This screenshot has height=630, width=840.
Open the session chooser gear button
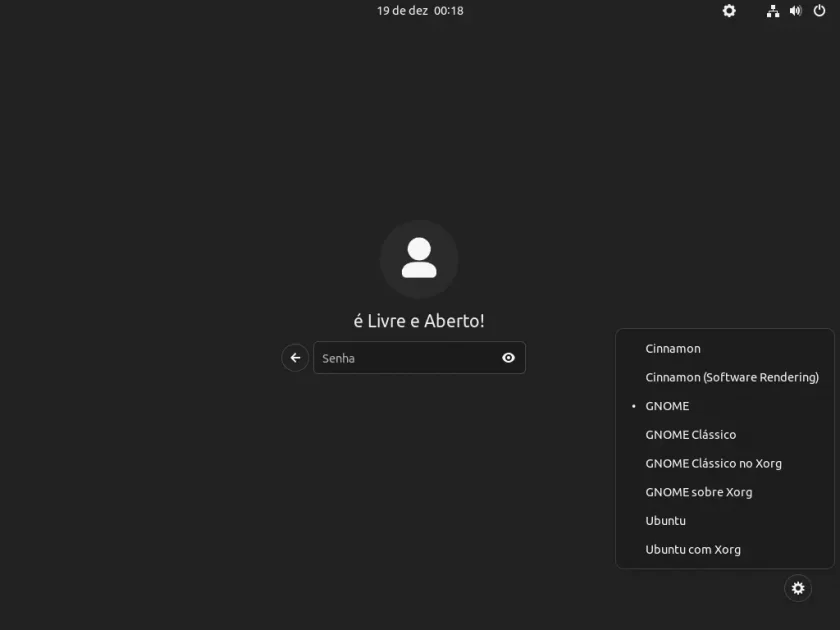(798, 588)
